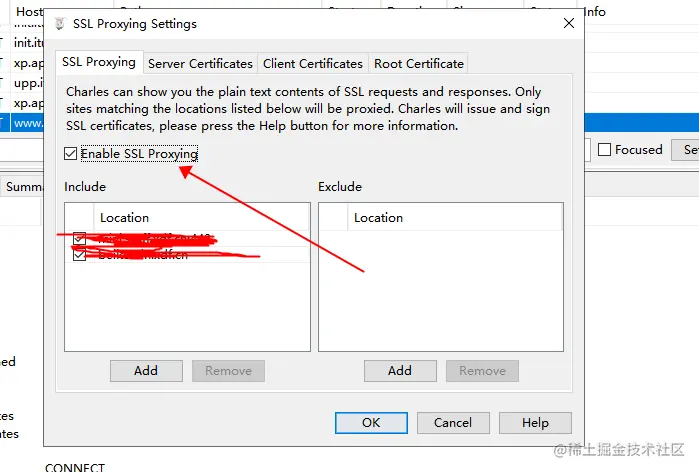This screenshot has width=699, height=472.
Task: Open the Help button for SSL proxying
Action: [535, 423]
